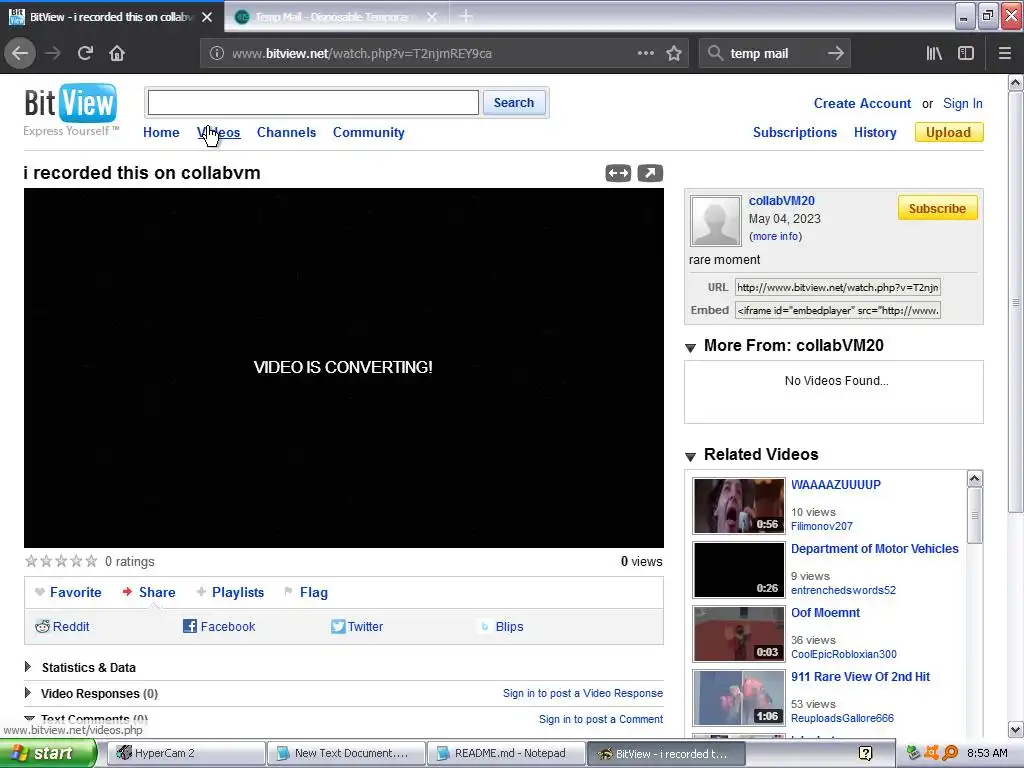
Task: Open WAAAAZUUUUP video thumbnail
Action: coord(739,506)
